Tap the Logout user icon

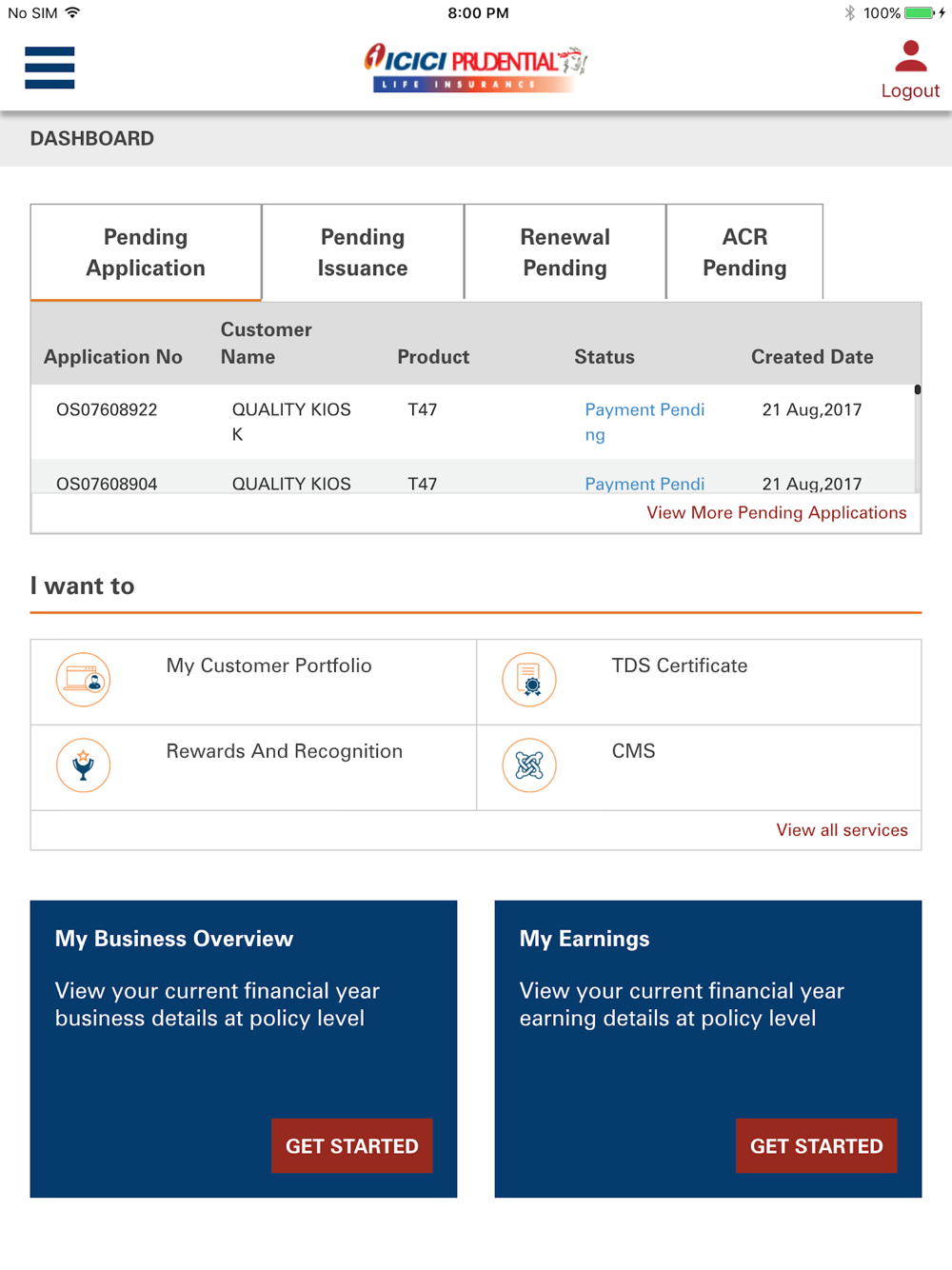coord(911,56)
